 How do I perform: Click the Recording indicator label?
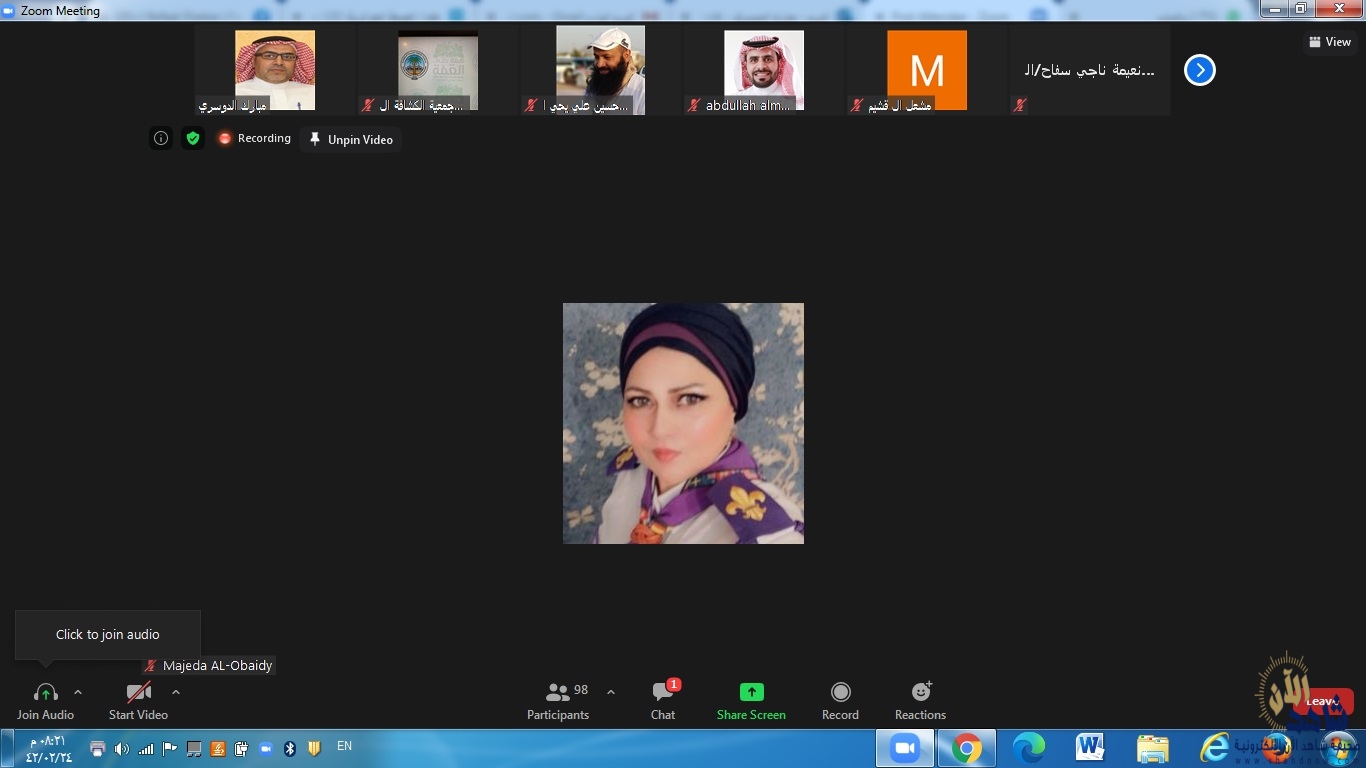(255, 139)
